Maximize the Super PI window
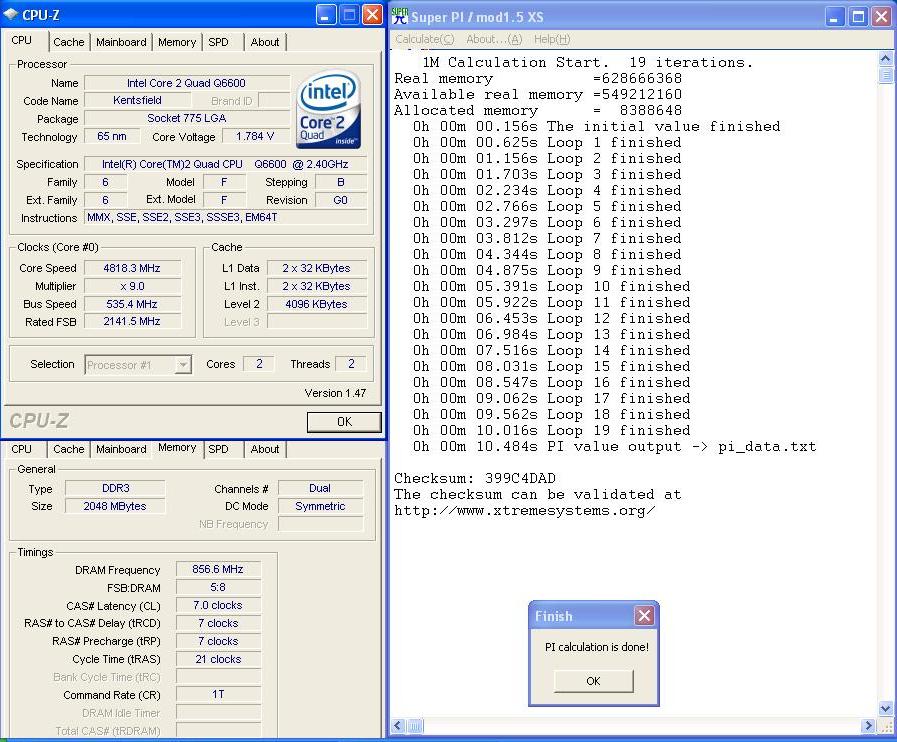 (858, 17)
